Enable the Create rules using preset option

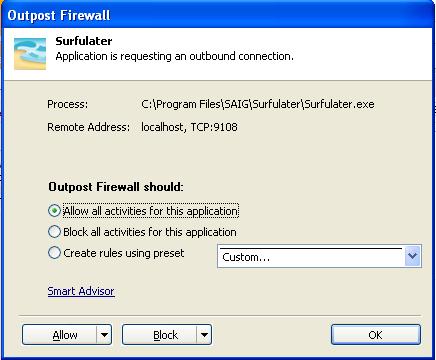[x=54, y=253]
